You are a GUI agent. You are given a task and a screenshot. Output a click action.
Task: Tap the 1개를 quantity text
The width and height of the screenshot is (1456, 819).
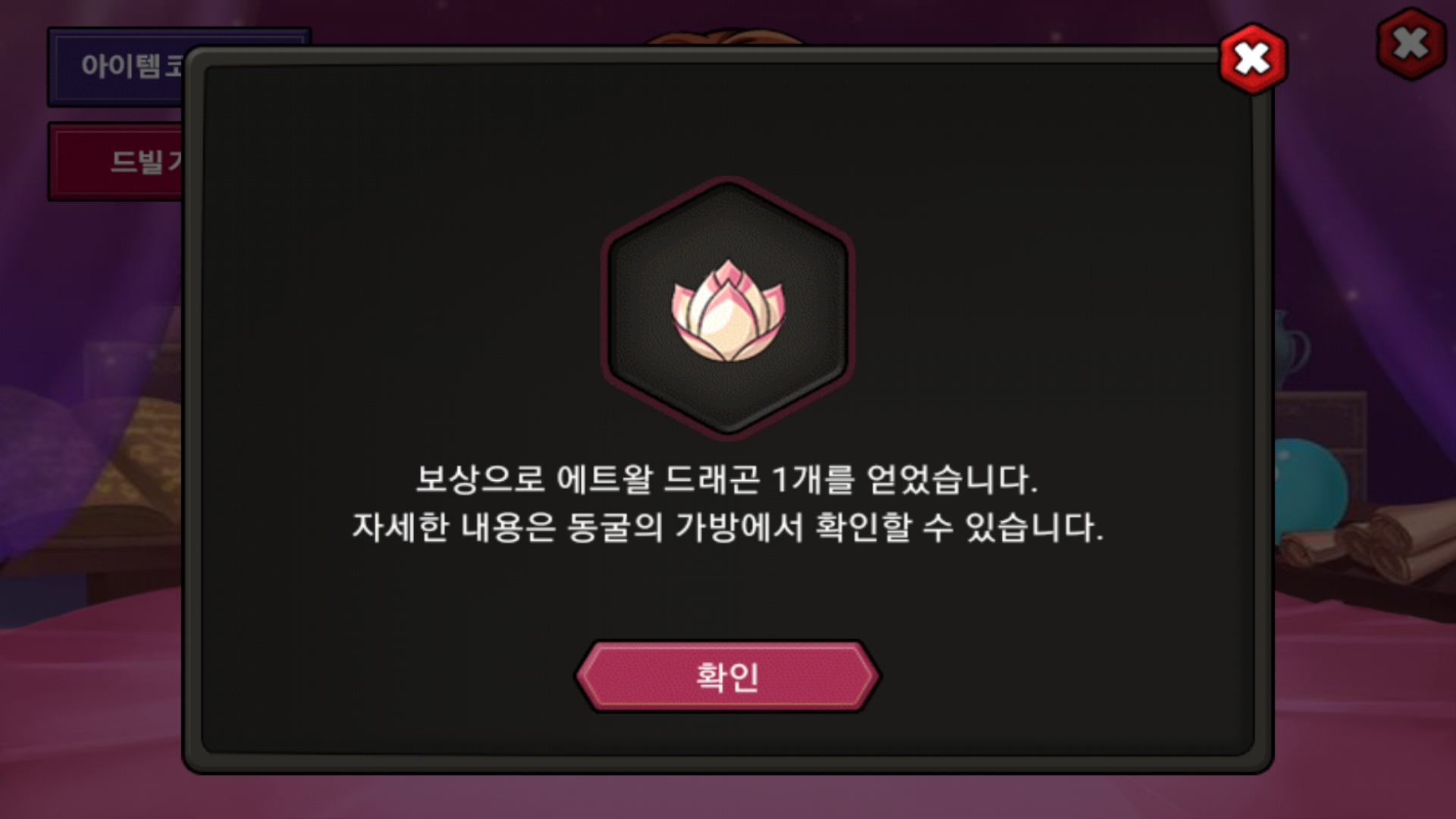pos(812,479)
